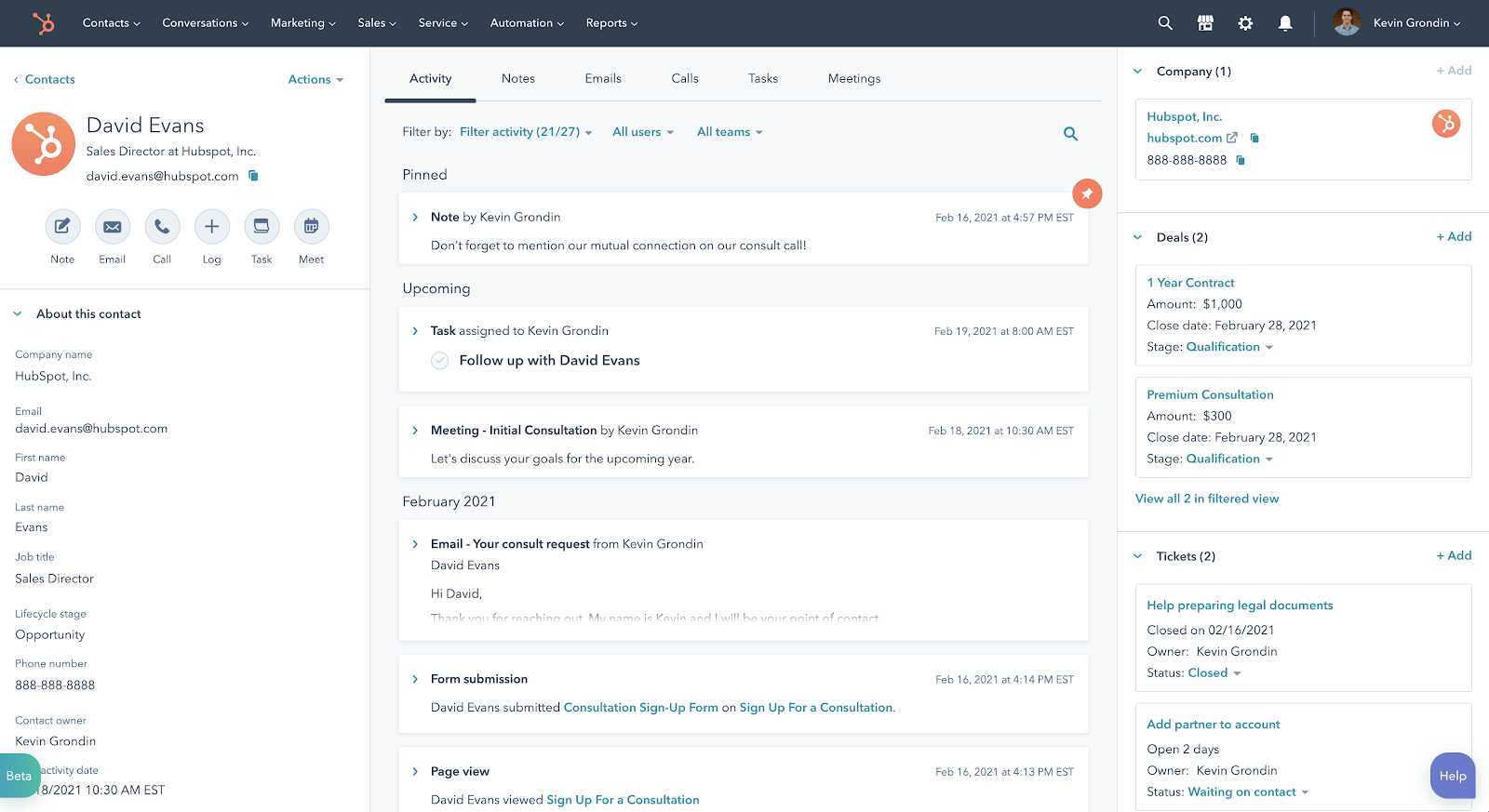This screenshot has height=812, width=1489.
Task: Open the search magnifier in the top navigation
Action: (1165, 23)
